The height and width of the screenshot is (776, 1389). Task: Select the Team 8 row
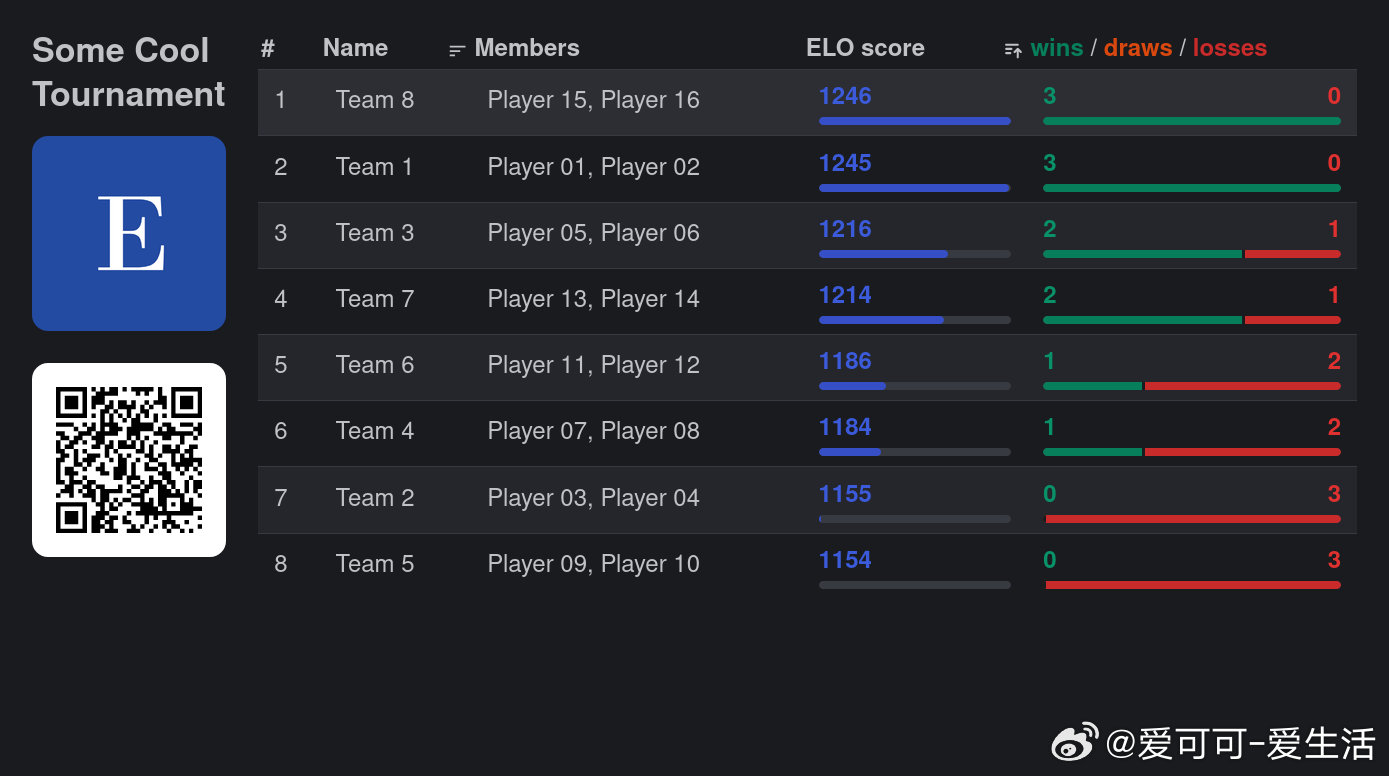pos(807,102)
